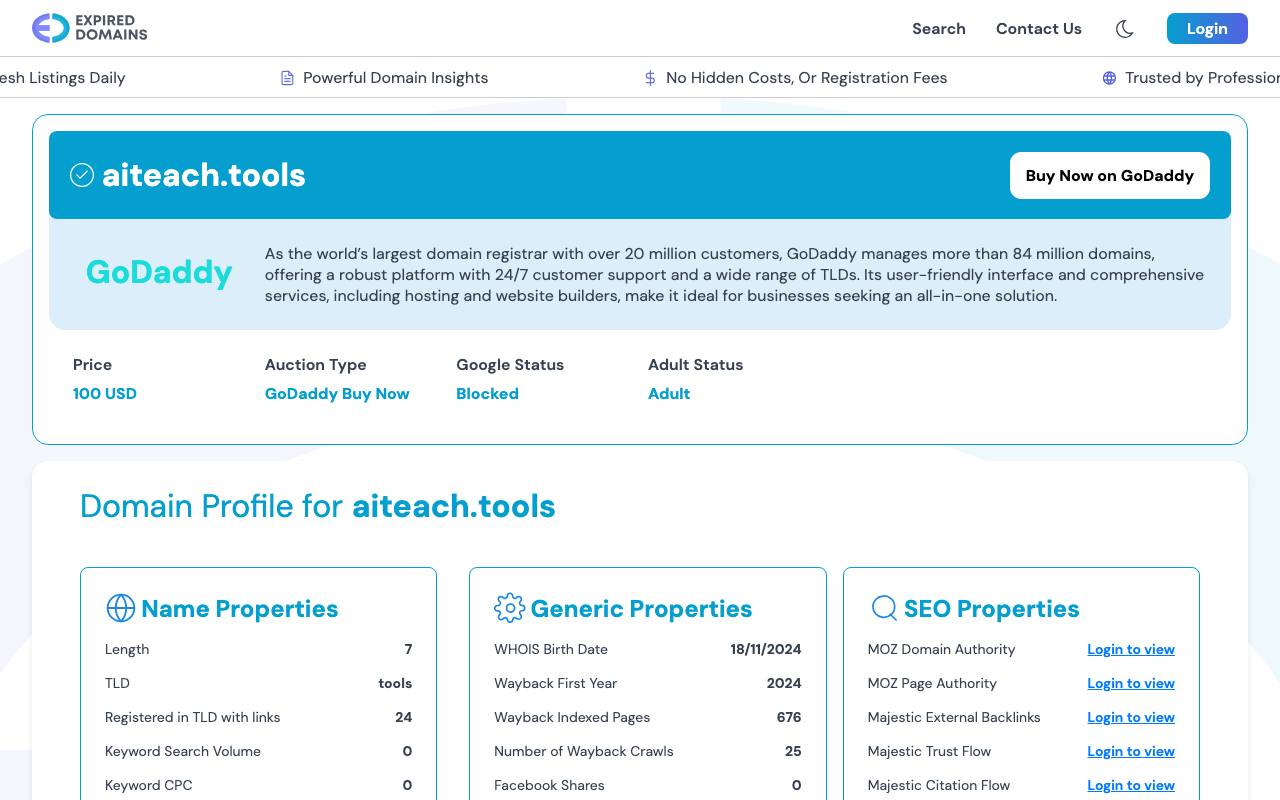Viewport: 1280px width, 800px height.
Task: Click the Login button
Action: tap(1207, 29)
